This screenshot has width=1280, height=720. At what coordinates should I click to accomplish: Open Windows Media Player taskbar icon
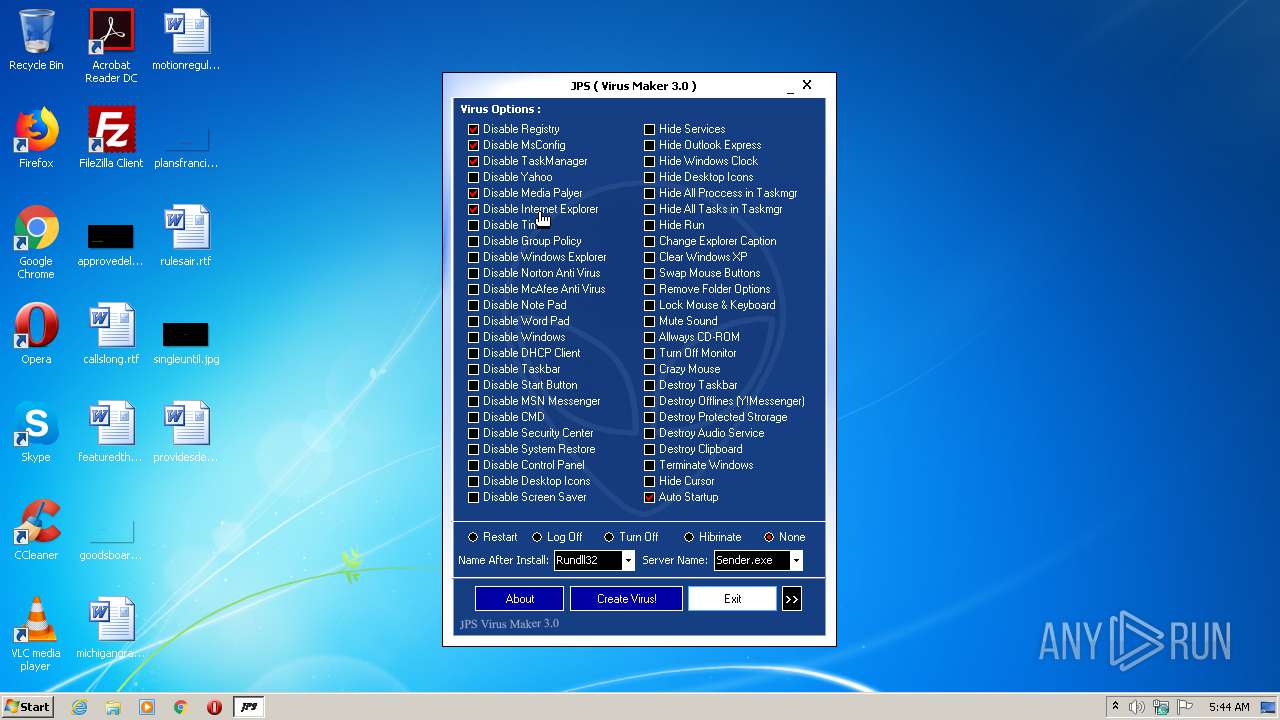[x=147, y=707]
